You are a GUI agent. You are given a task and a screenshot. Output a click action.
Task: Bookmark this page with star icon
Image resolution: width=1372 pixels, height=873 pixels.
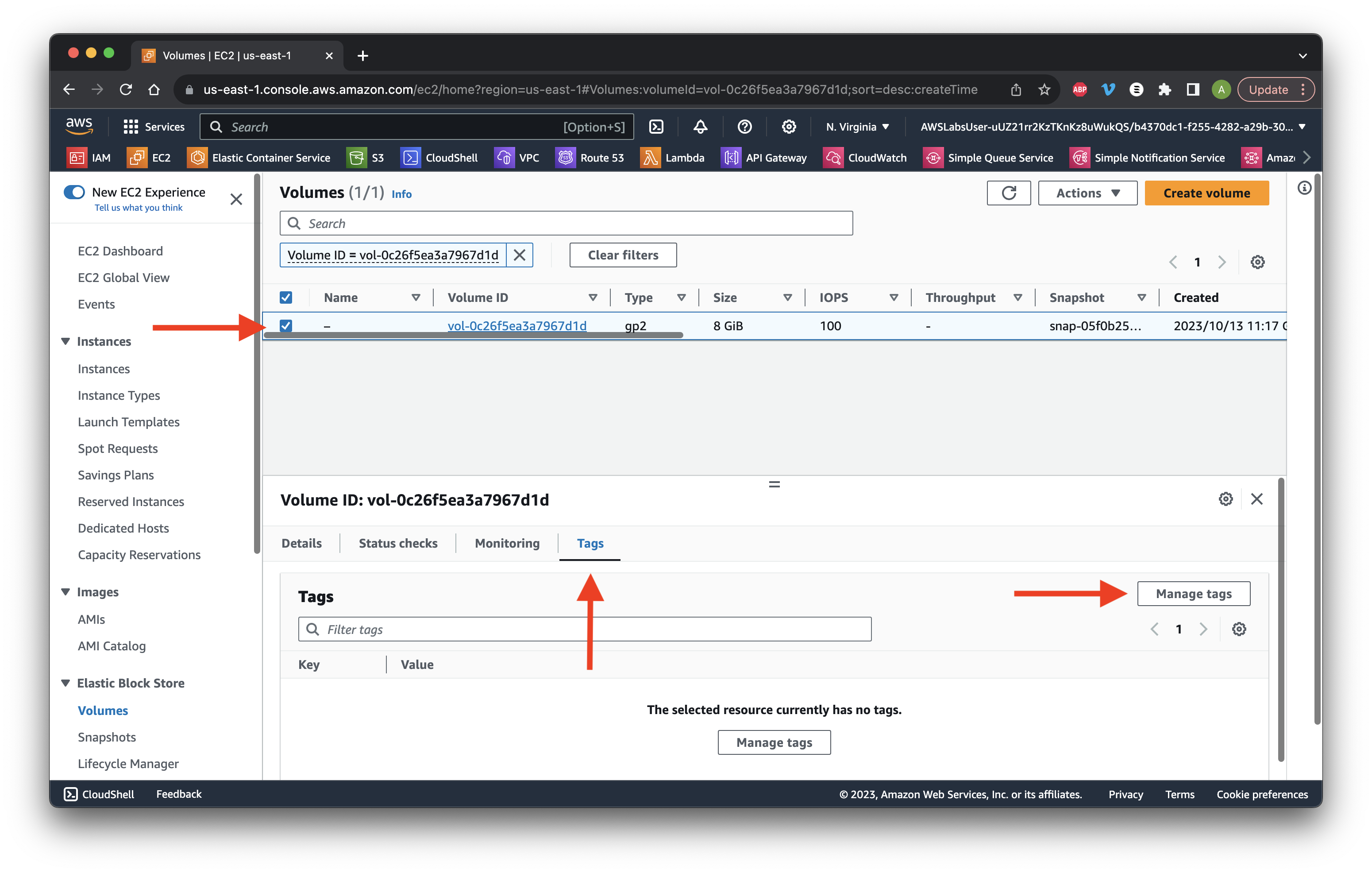[x=1044, y=89]
